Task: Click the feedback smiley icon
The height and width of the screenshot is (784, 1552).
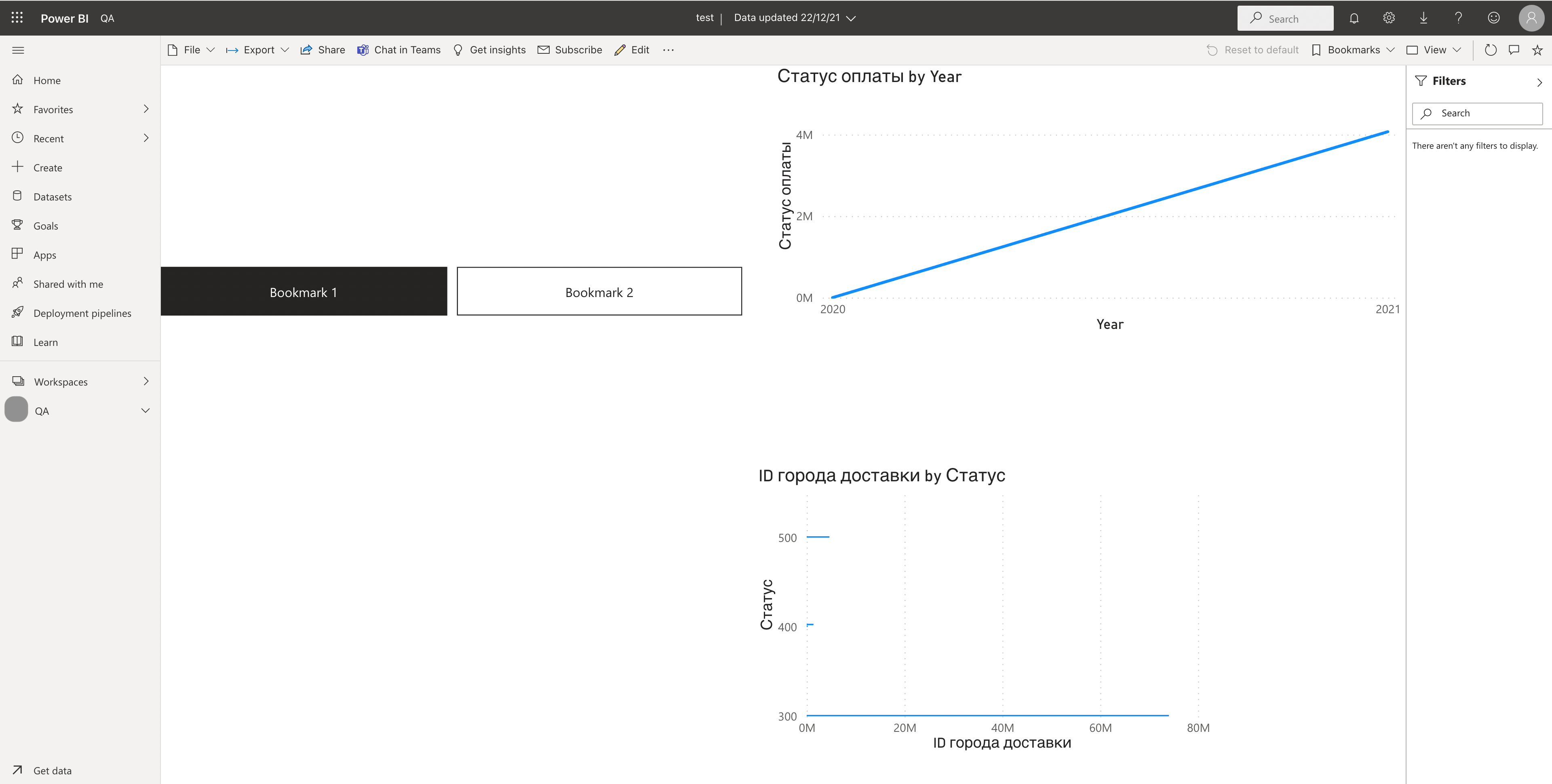Action: pos(1493,18)
